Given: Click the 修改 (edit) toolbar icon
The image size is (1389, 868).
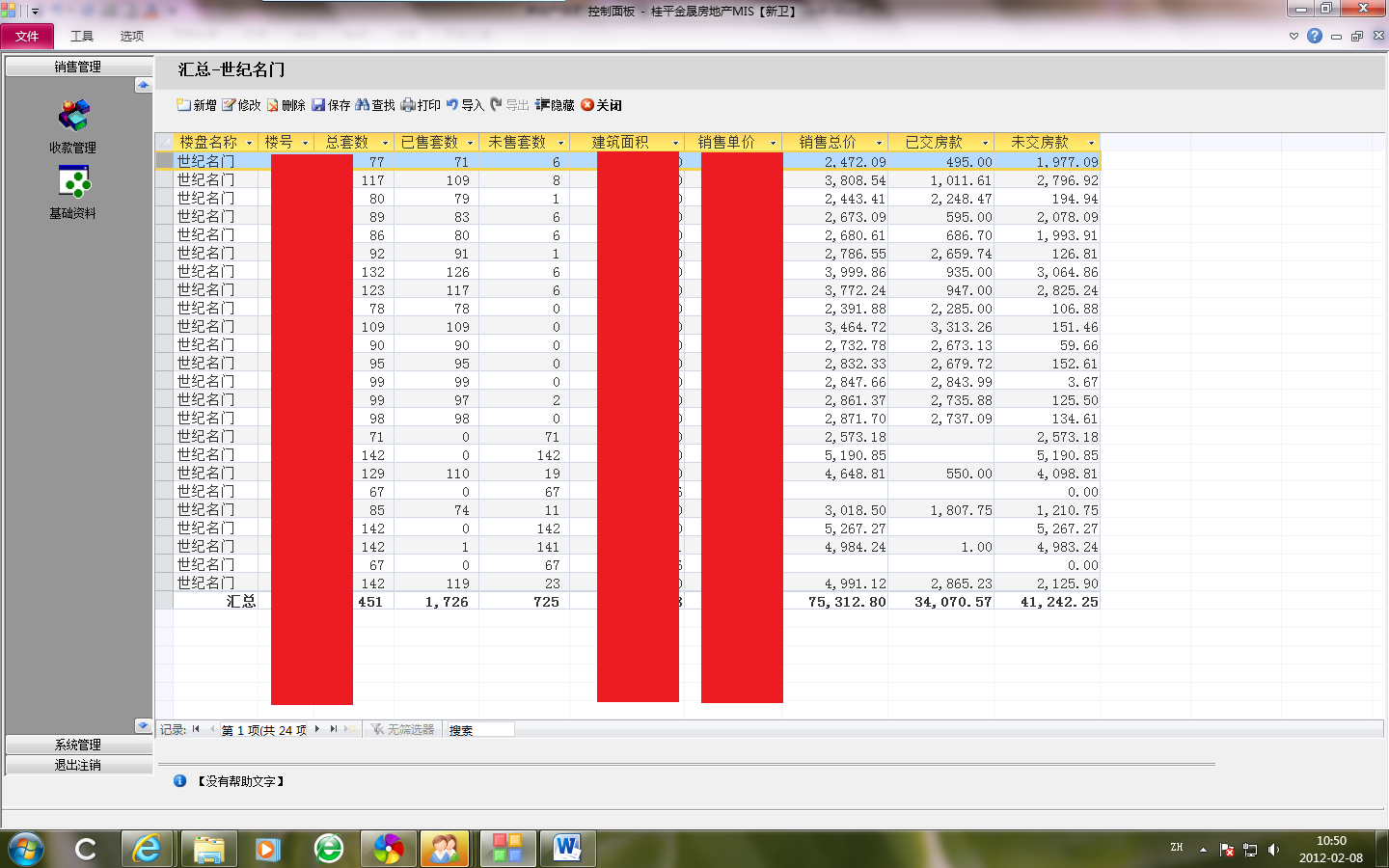Looking at the screenshot, I should 229,105.
